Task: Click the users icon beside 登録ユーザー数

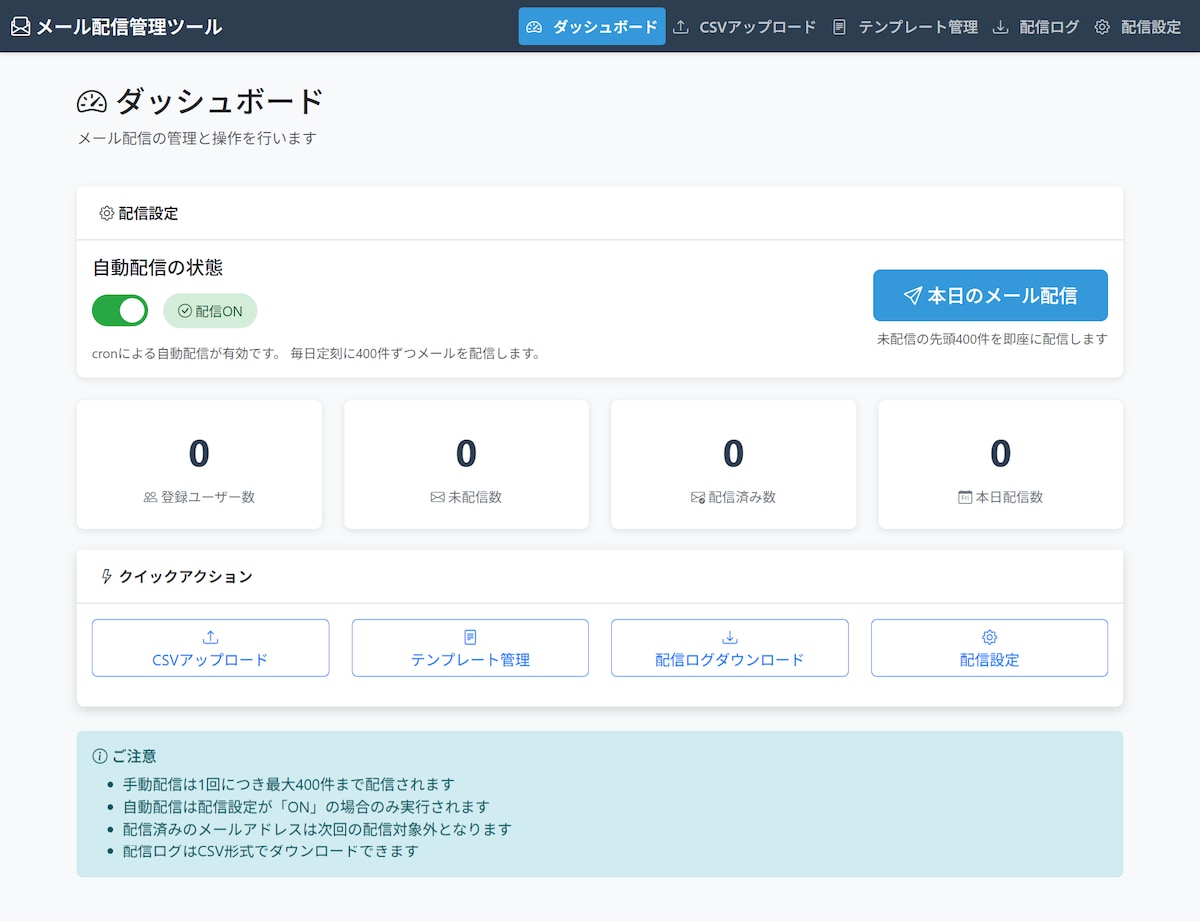Action: pyautogui.click(x=151, y=497)
